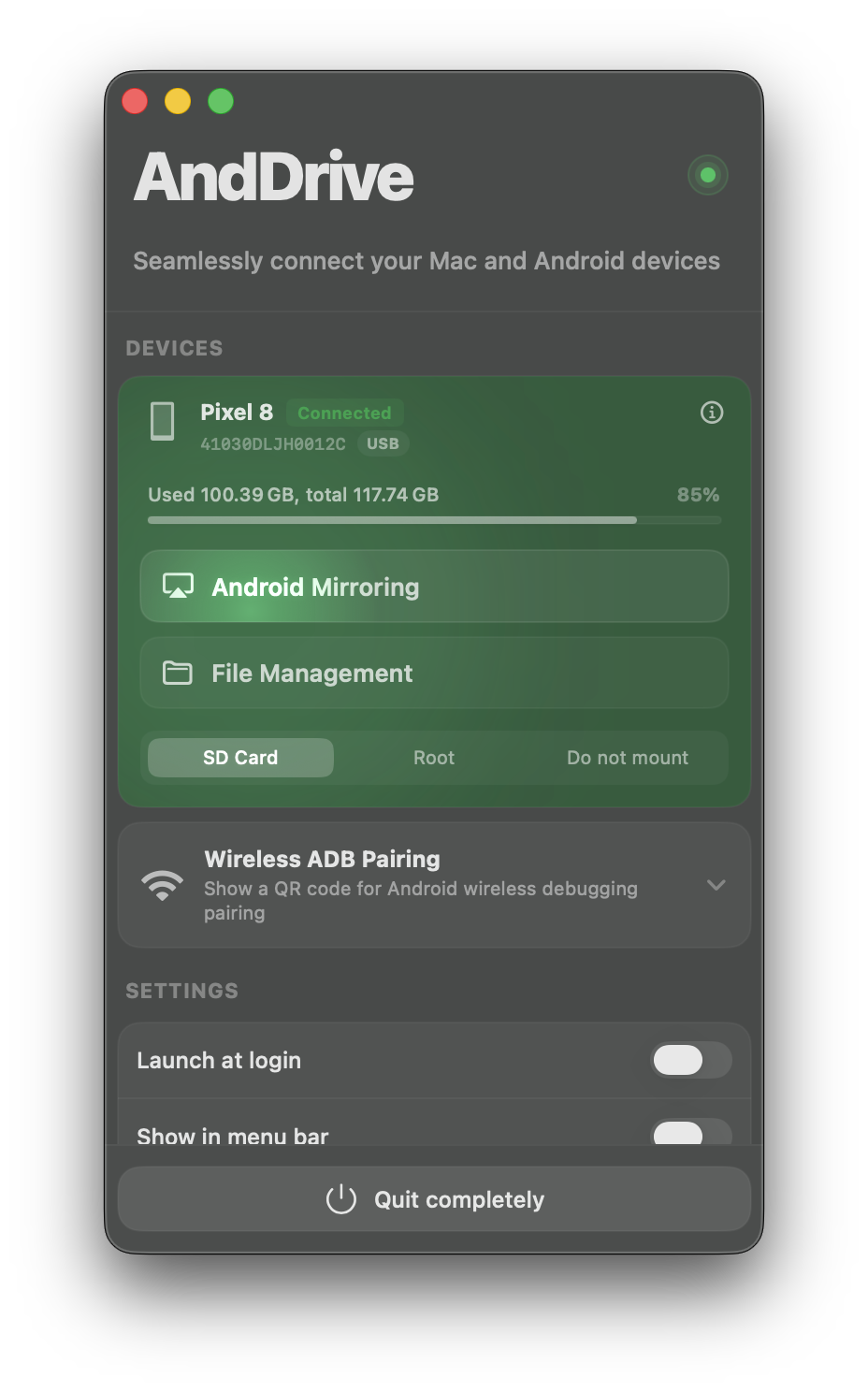868x1392 pixels.
Task: Click the green zoom window button
Action: (221, 101)
